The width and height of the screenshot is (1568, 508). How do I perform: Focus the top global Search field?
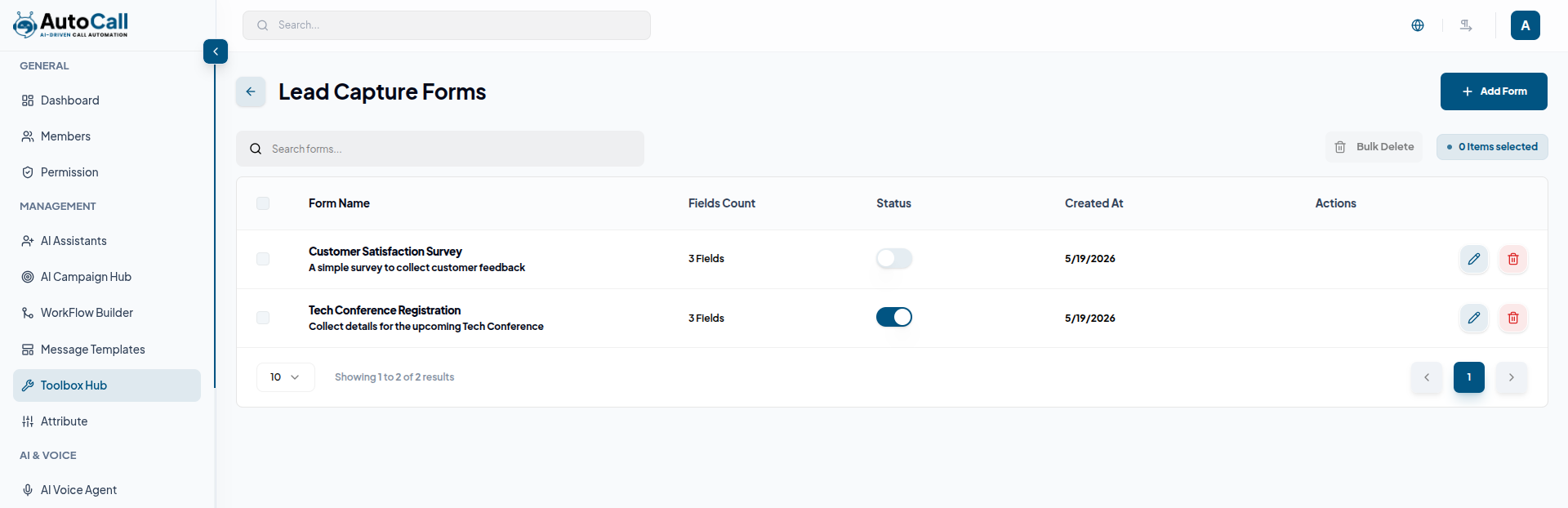coord(447,25)
